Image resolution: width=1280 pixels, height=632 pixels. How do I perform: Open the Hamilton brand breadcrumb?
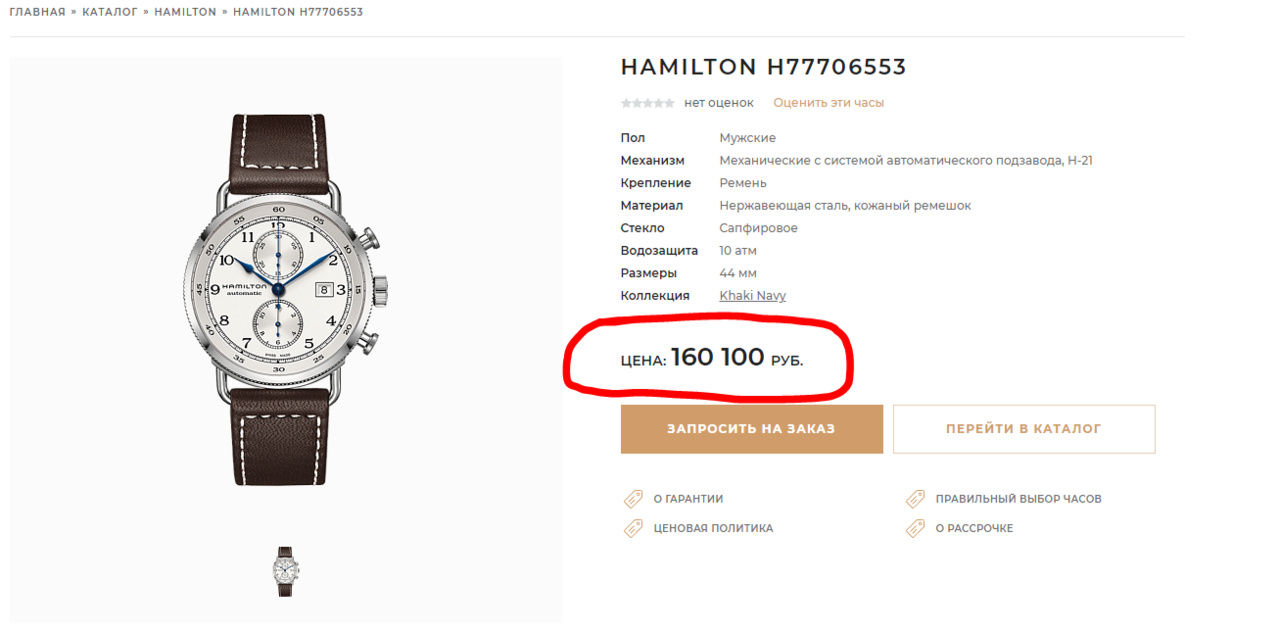pyautogui.click(x=185, y=12)
